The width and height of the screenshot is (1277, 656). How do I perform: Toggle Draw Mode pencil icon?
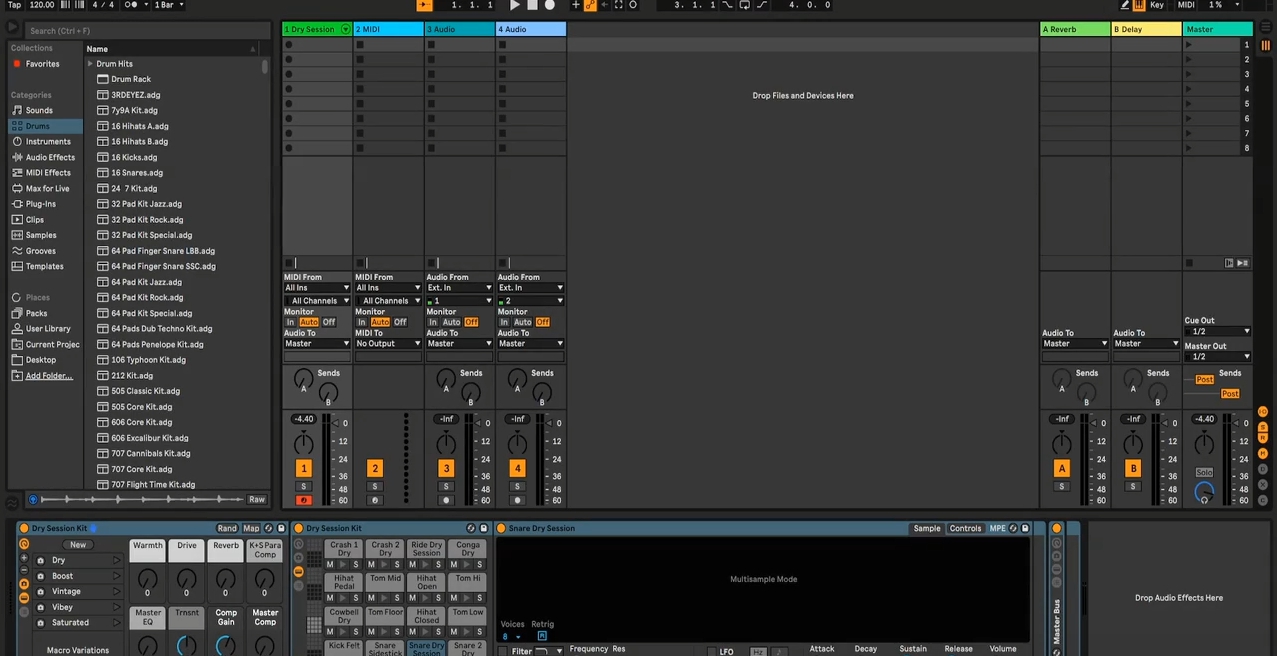click(x=1124, y=5)
